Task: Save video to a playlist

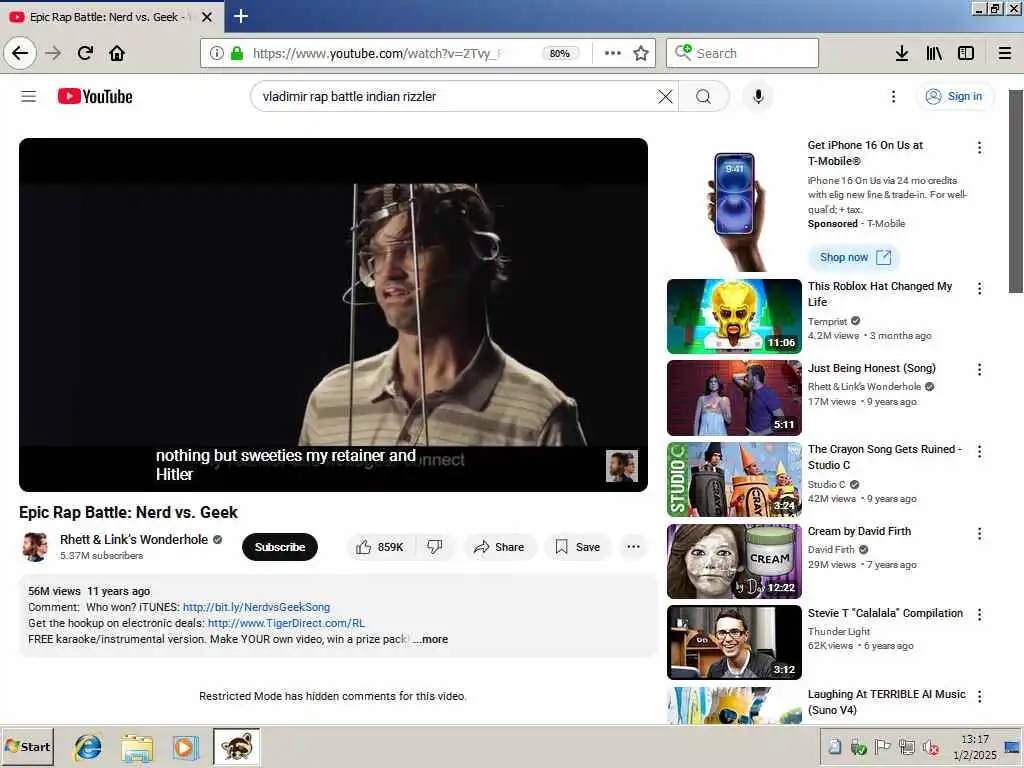Action: click(x=577, y=547)
